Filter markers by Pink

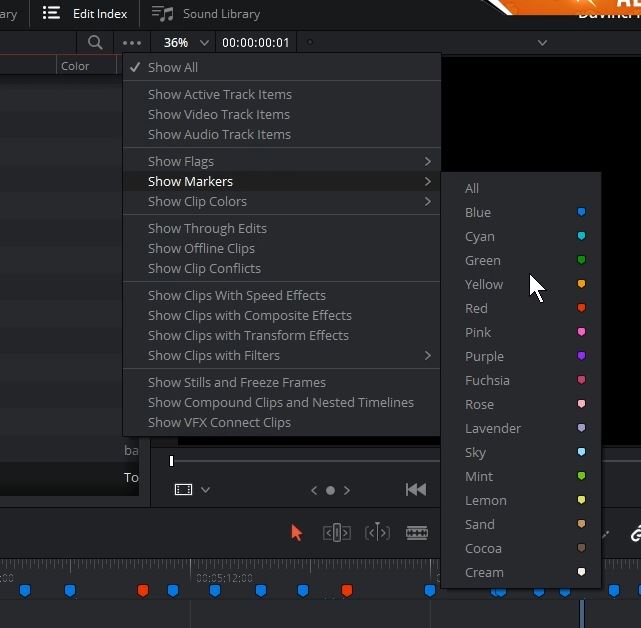tap(521, 332)
